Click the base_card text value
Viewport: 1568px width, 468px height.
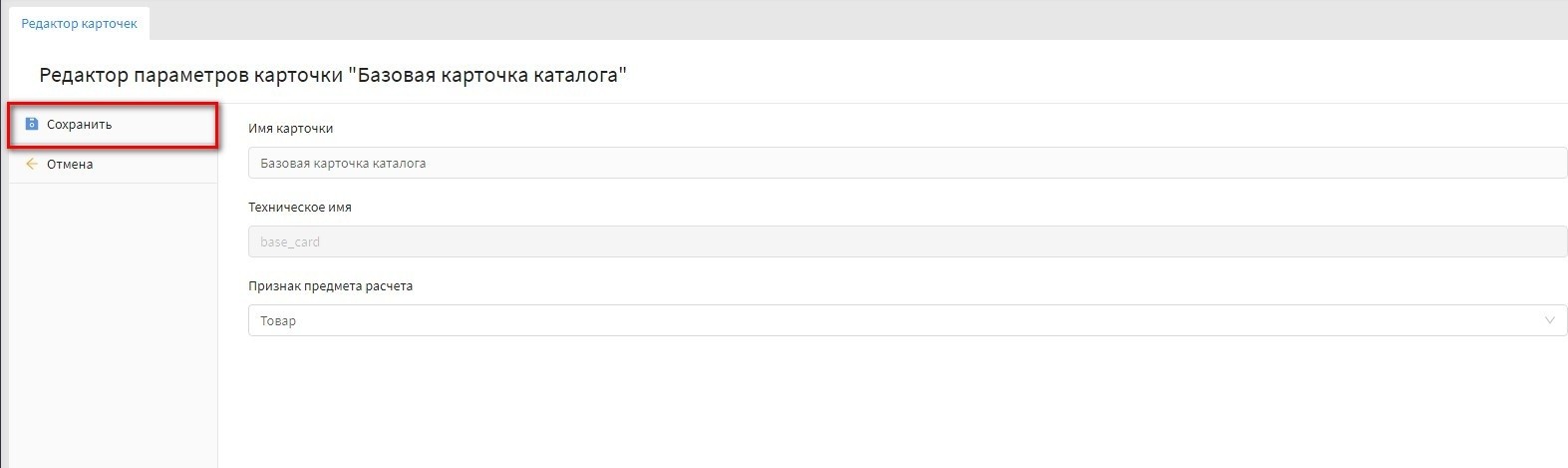tap(290, 241)
